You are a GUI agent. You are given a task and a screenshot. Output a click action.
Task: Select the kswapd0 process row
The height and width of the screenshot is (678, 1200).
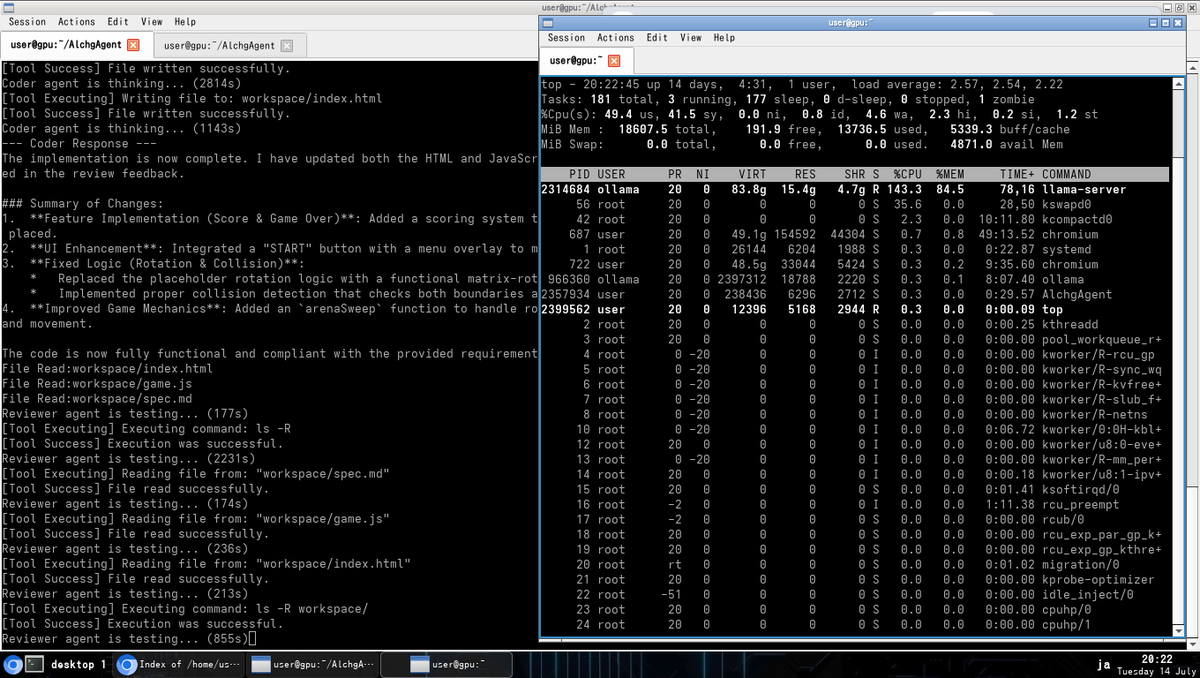[855, 204]
